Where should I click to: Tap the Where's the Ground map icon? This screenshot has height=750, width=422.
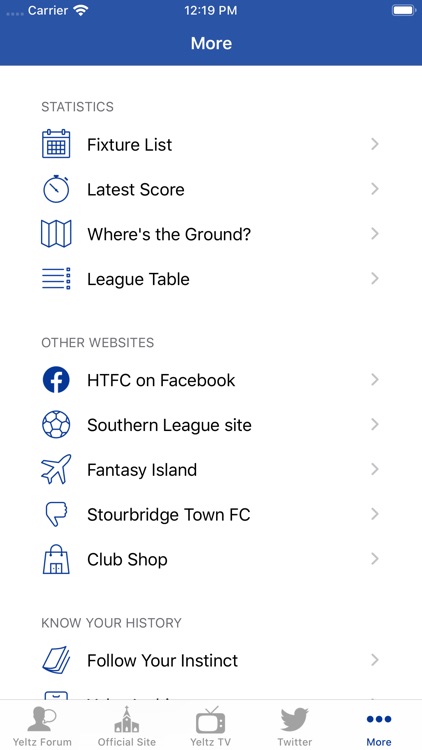(x=56, y=234)
